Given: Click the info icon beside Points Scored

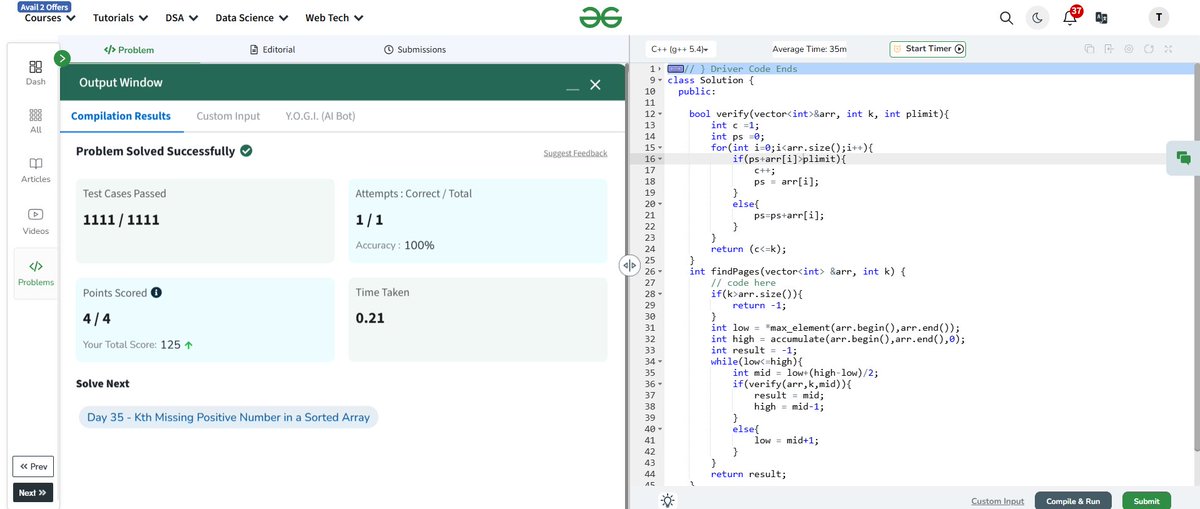Looking at the screenshot, I should (x=156, y=293).
